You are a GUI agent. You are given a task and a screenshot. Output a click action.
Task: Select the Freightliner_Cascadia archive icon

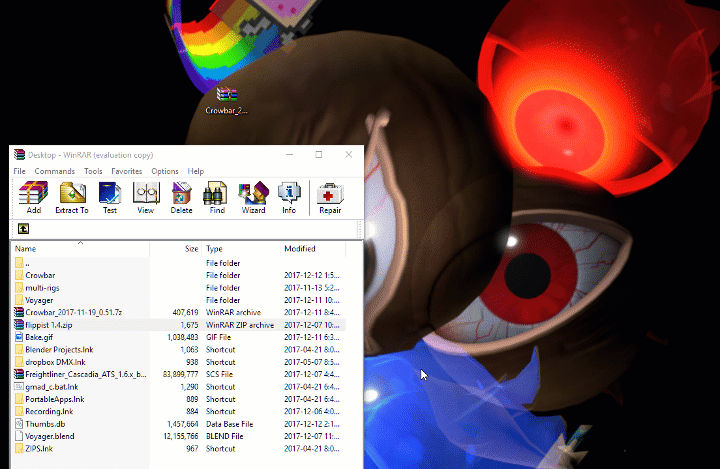[x=19, y=374]
